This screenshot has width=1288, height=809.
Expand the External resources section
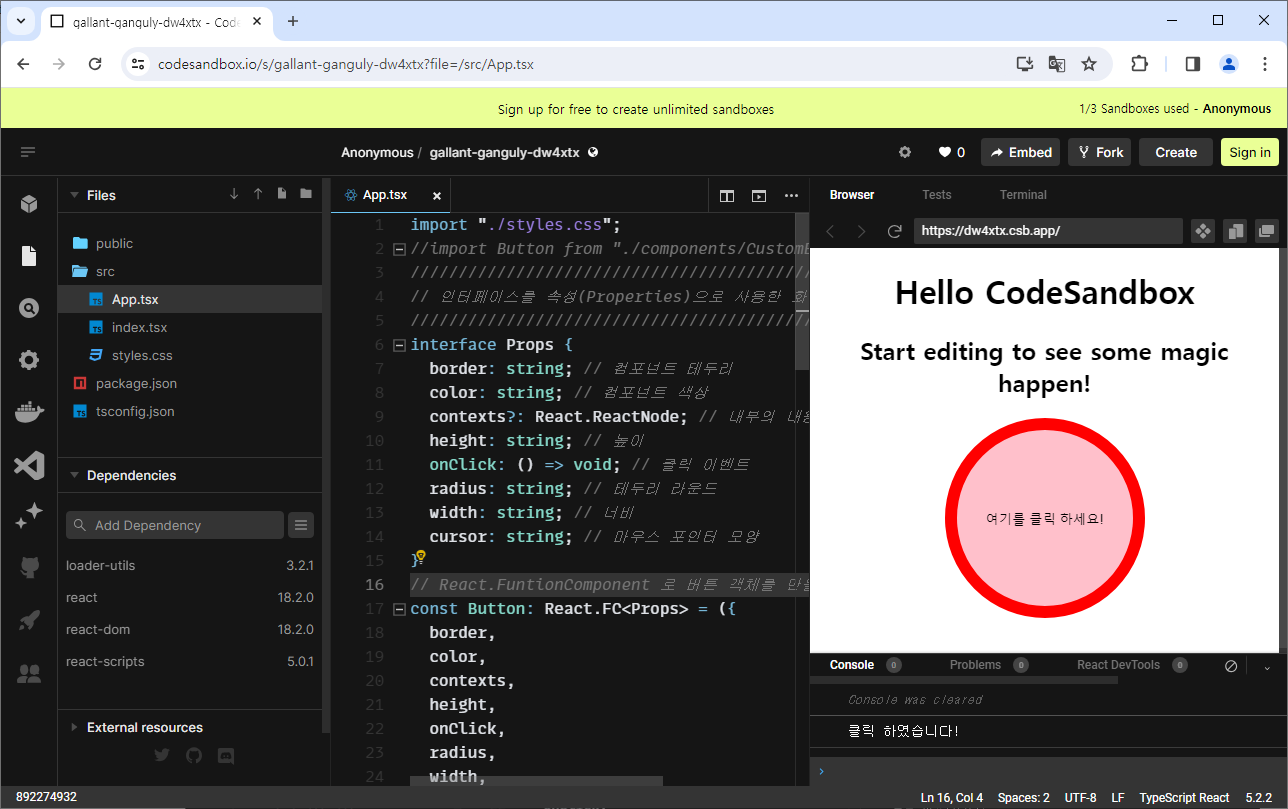[x=74, y=727]
